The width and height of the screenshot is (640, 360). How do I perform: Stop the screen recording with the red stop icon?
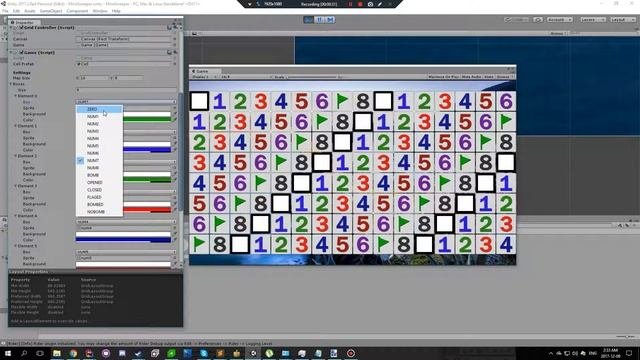point(360,4)
